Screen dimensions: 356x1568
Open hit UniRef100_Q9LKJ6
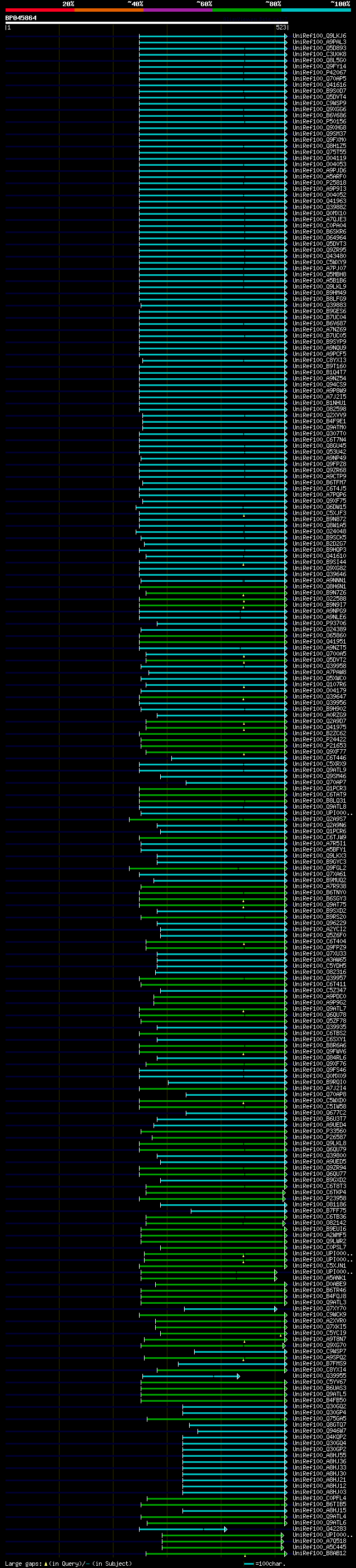tap(319, 36)
